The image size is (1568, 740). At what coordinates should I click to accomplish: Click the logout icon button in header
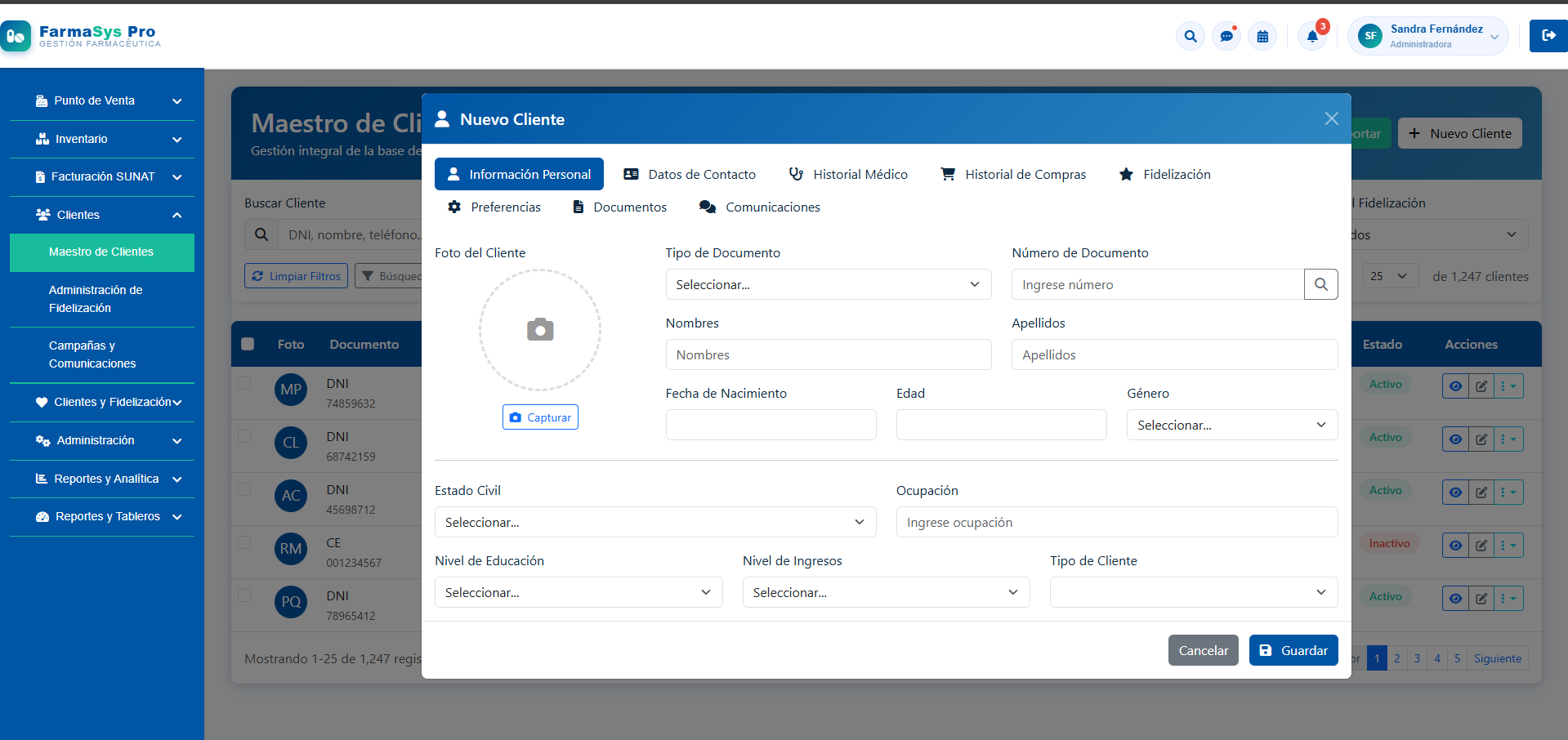coord(1548,35)
